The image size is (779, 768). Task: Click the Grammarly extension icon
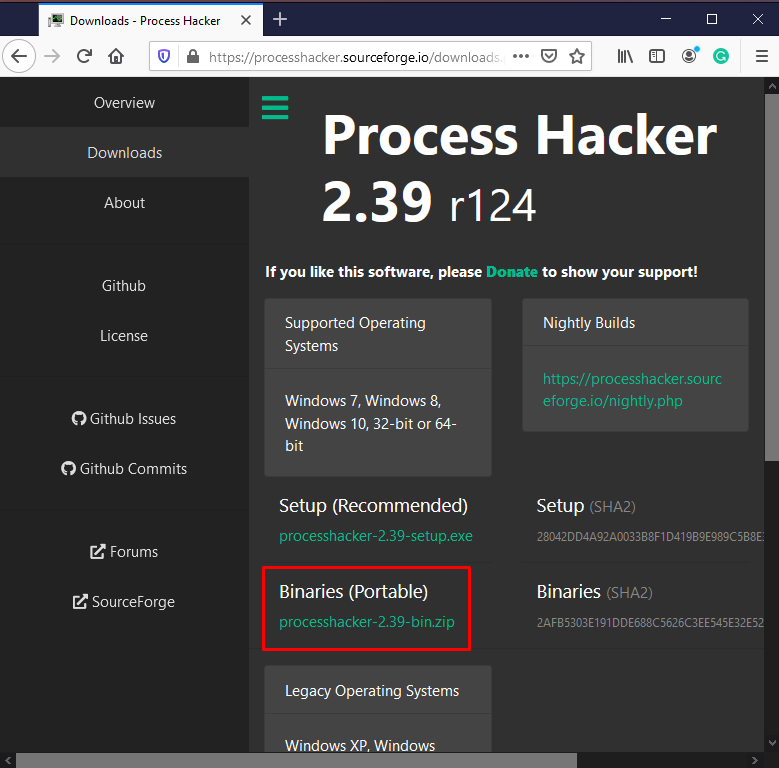tap(721, 56)
